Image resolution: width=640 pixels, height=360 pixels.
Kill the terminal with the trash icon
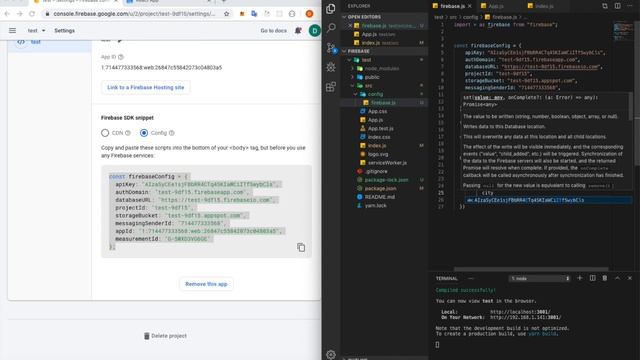coord(605,278)
